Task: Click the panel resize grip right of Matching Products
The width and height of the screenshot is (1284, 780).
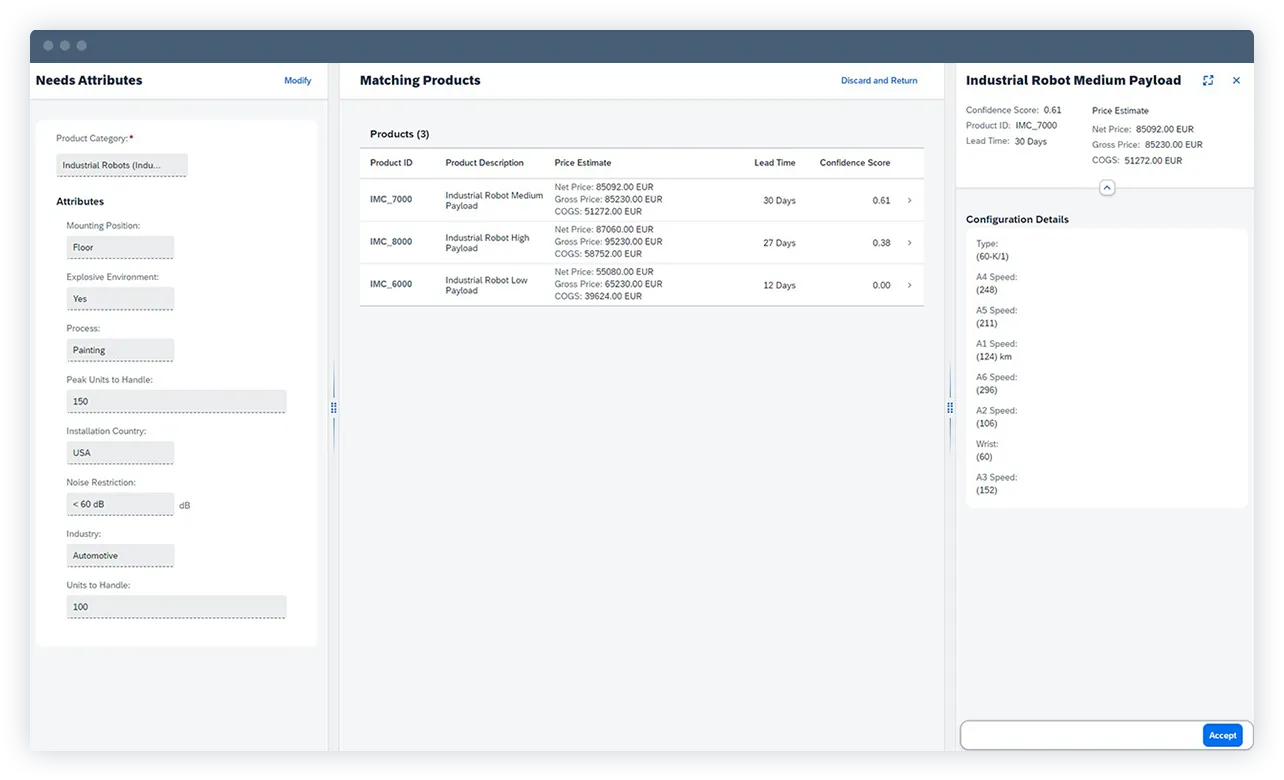Action: (x=949, y=407)
